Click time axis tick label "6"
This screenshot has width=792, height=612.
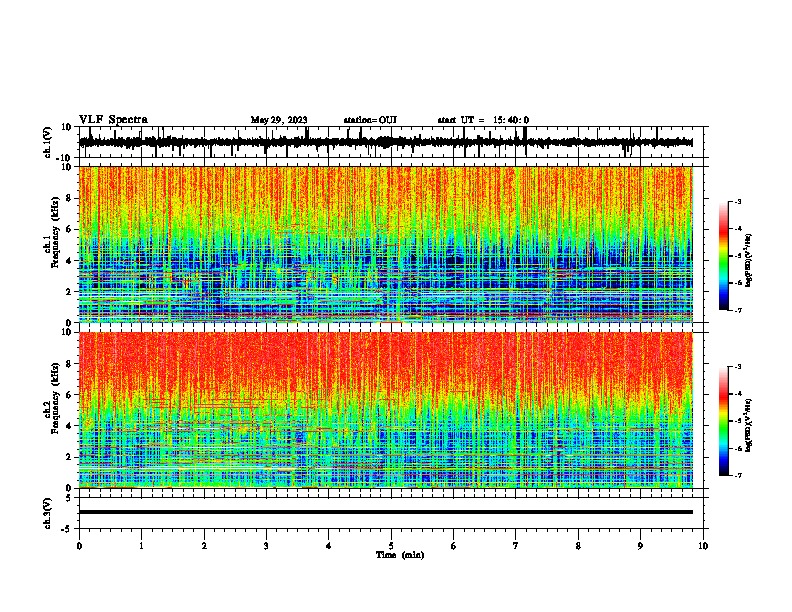454,546
